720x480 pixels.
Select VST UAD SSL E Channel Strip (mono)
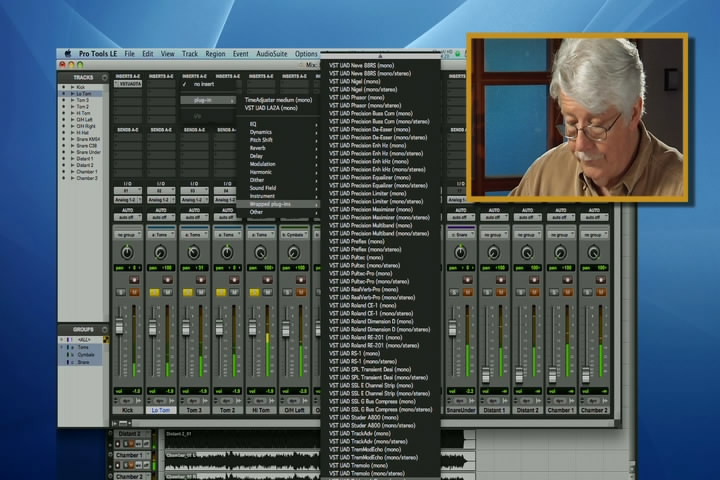coord(371,385)
